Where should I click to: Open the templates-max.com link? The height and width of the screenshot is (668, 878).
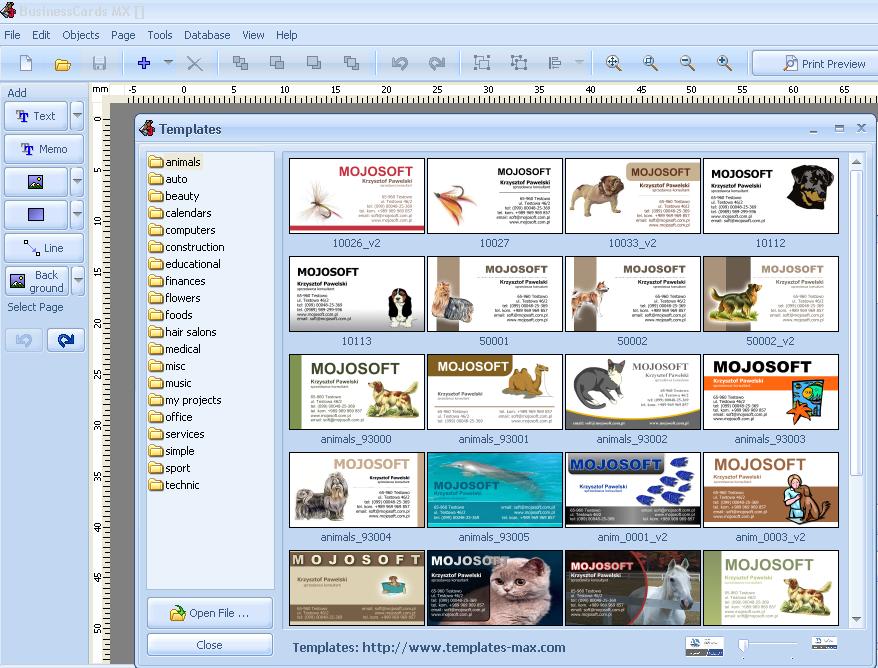464,647
